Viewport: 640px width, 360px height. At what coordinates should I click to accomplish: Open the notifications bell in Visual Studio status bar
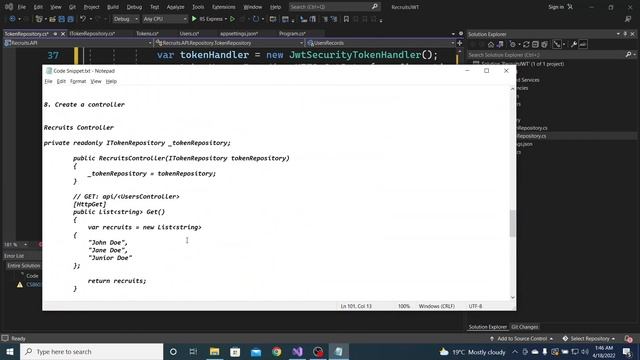629,338
